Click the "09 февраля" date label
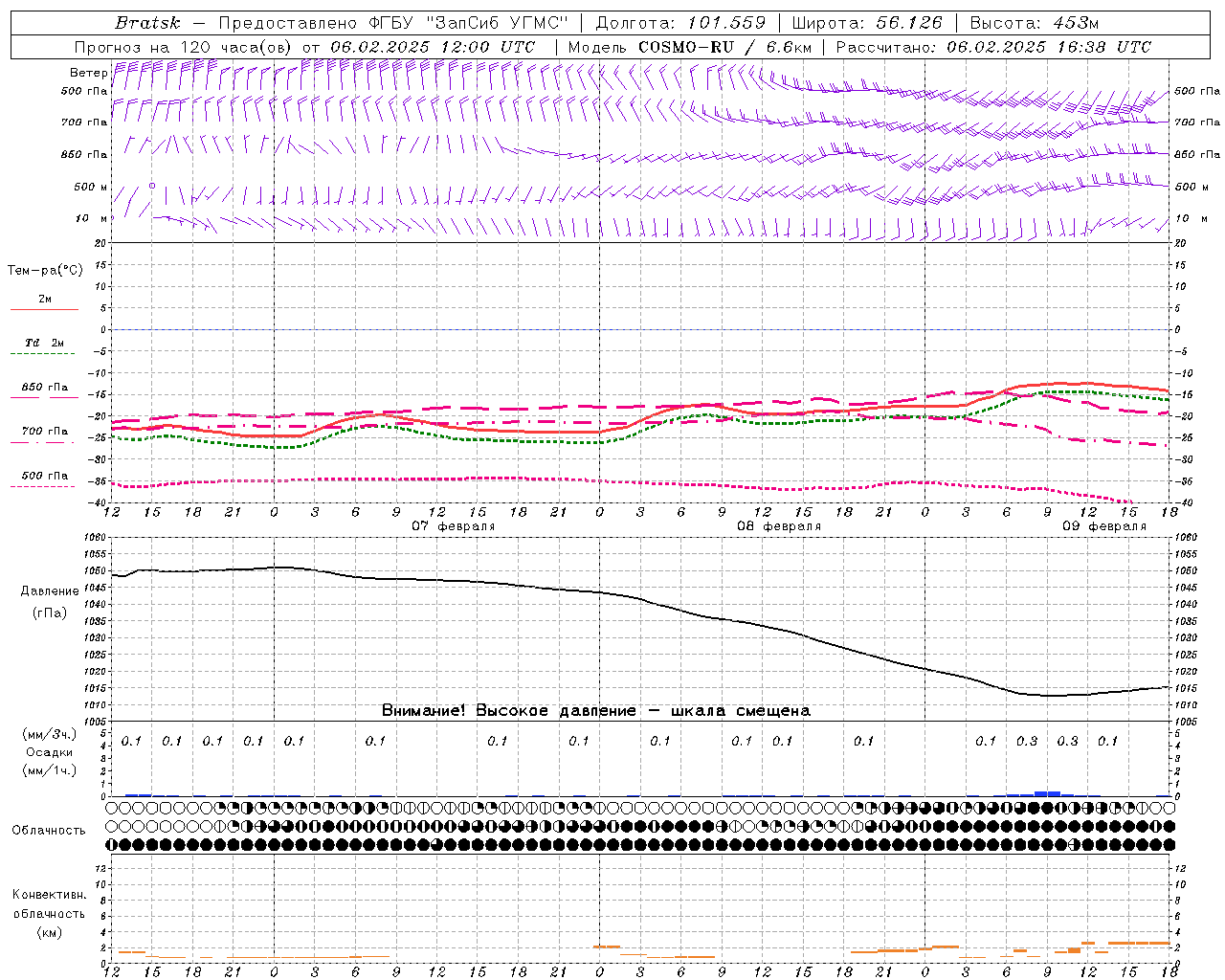Image resolution: width=1225 pixels, height=980 pixels. pos(1104,526)
